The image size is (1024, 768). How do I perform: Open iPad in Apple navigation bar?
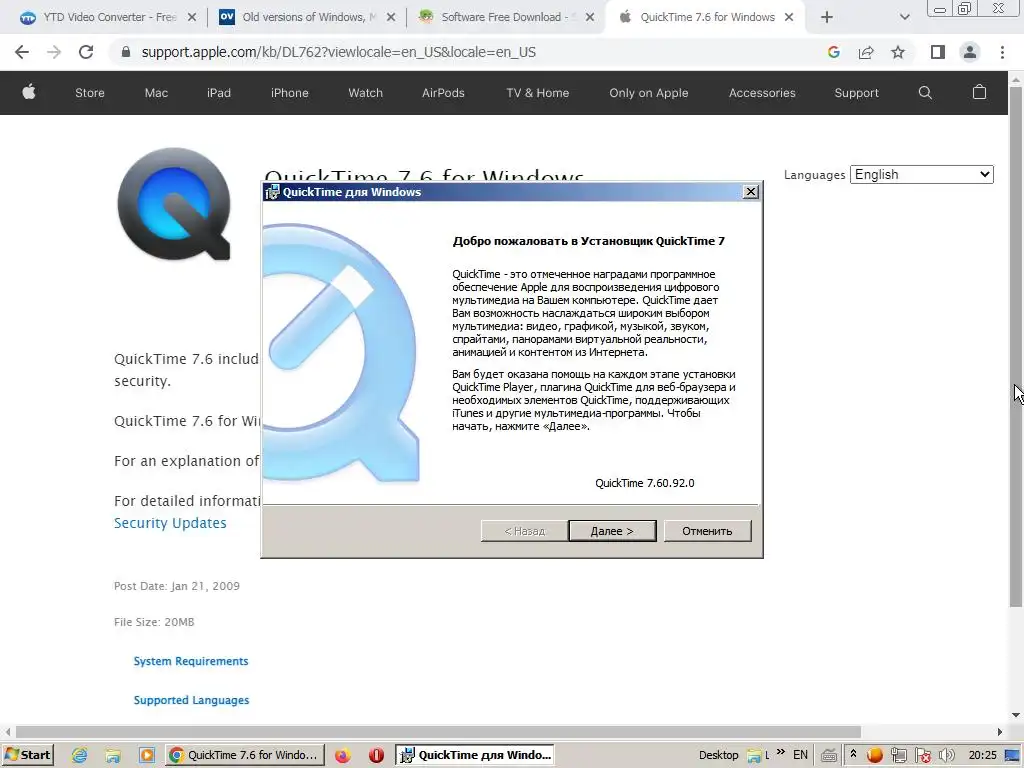[219, 93]
